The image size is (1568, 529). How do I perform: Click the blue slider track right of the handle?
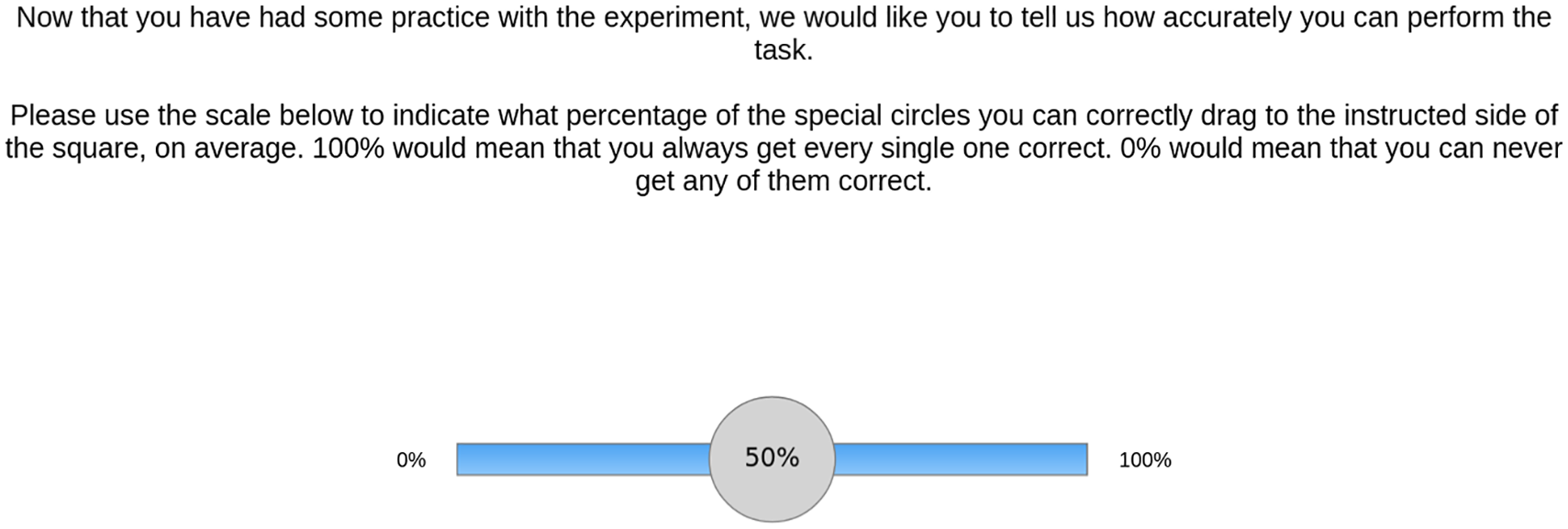pyautogui.click(x=961, y=458)
